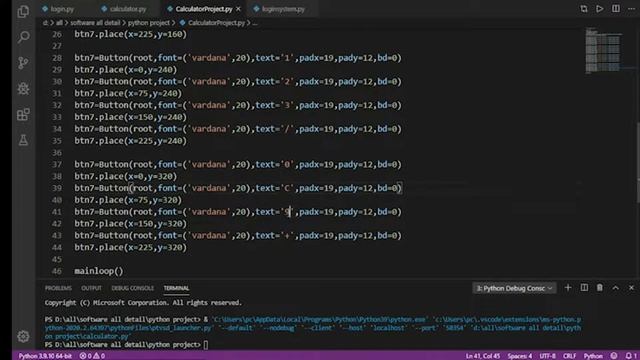The height and width of the screenshot is (360, 640).
Task: Click text='+' on line 43
Action: tap(274, 236)
